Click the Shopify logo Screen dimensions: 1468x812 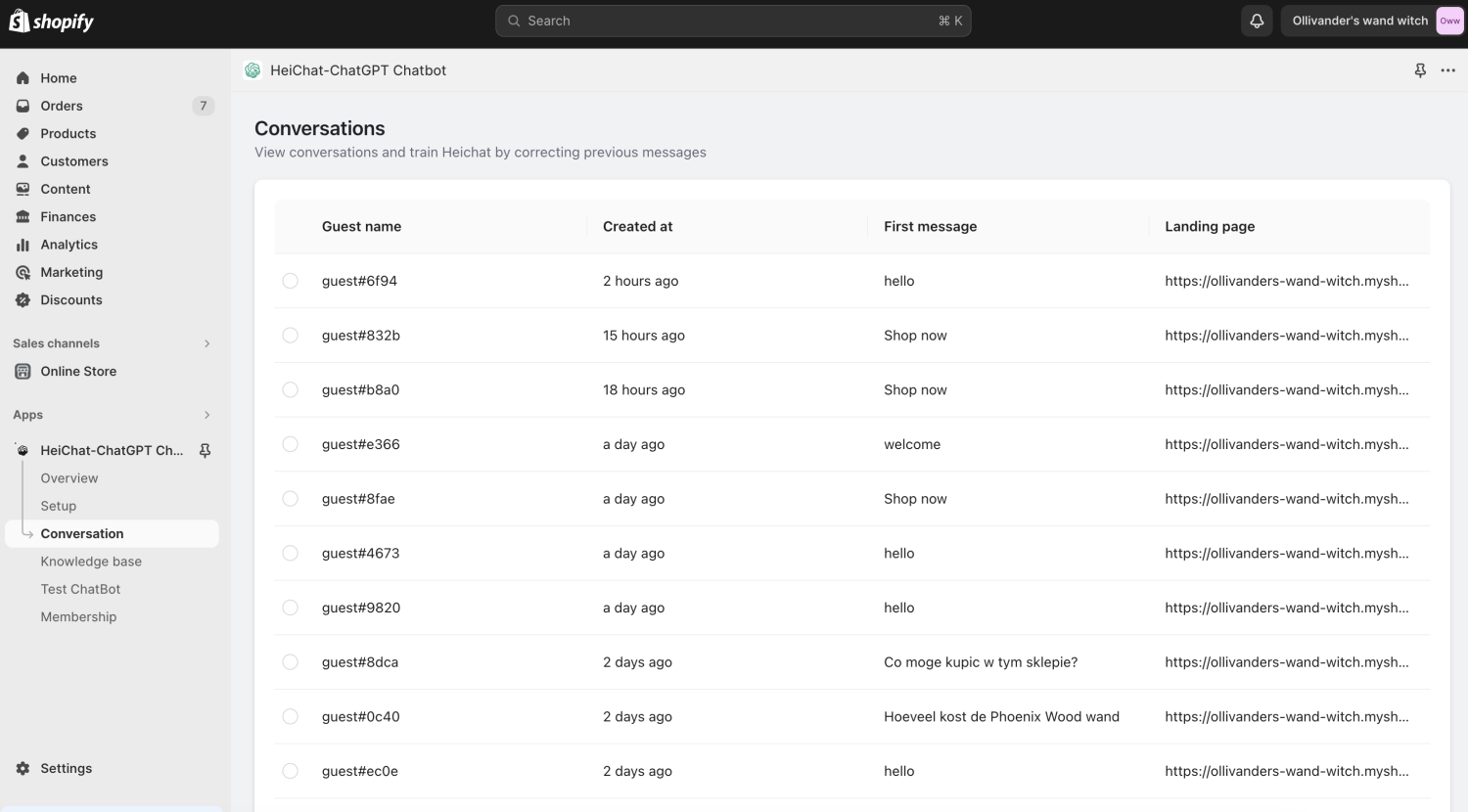point(52,22)
